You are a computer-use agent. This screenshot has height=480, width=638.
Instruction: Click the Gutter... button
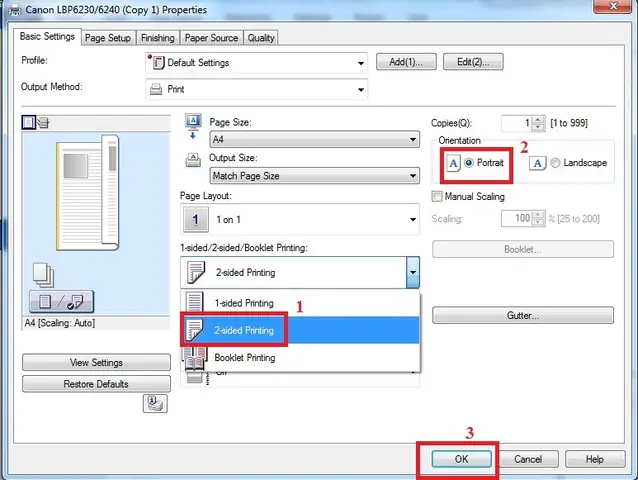click(x=523, y=315)
